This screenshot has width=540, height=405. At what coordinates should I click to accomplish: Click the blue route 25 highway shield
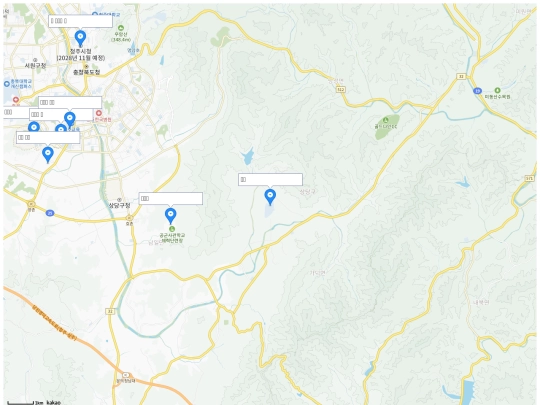[50, 213]
